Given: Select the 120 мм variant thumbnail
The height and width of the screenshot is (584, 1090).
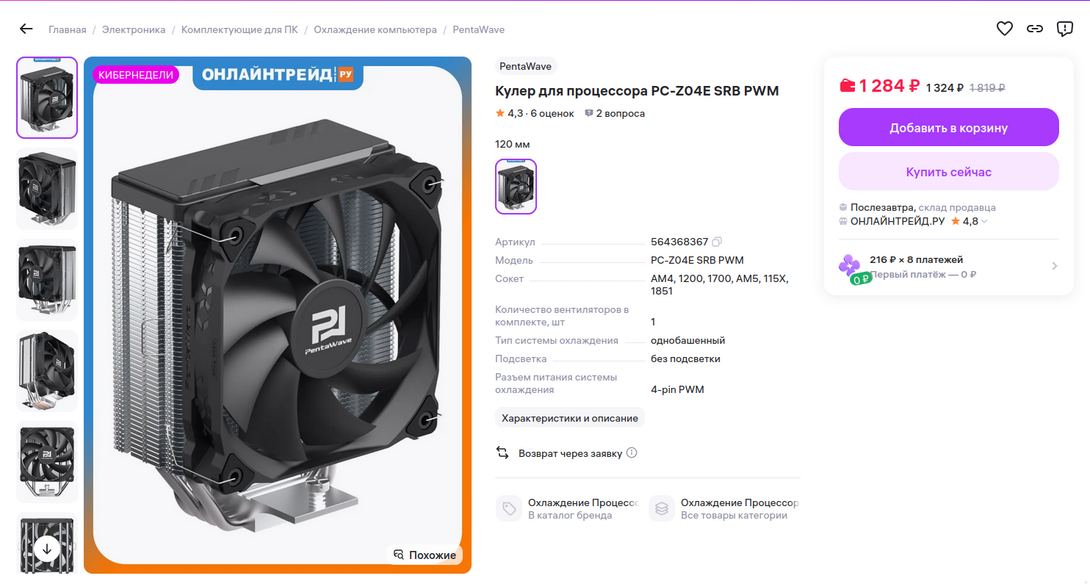Looking at the screenshot, I should [516, 186].
